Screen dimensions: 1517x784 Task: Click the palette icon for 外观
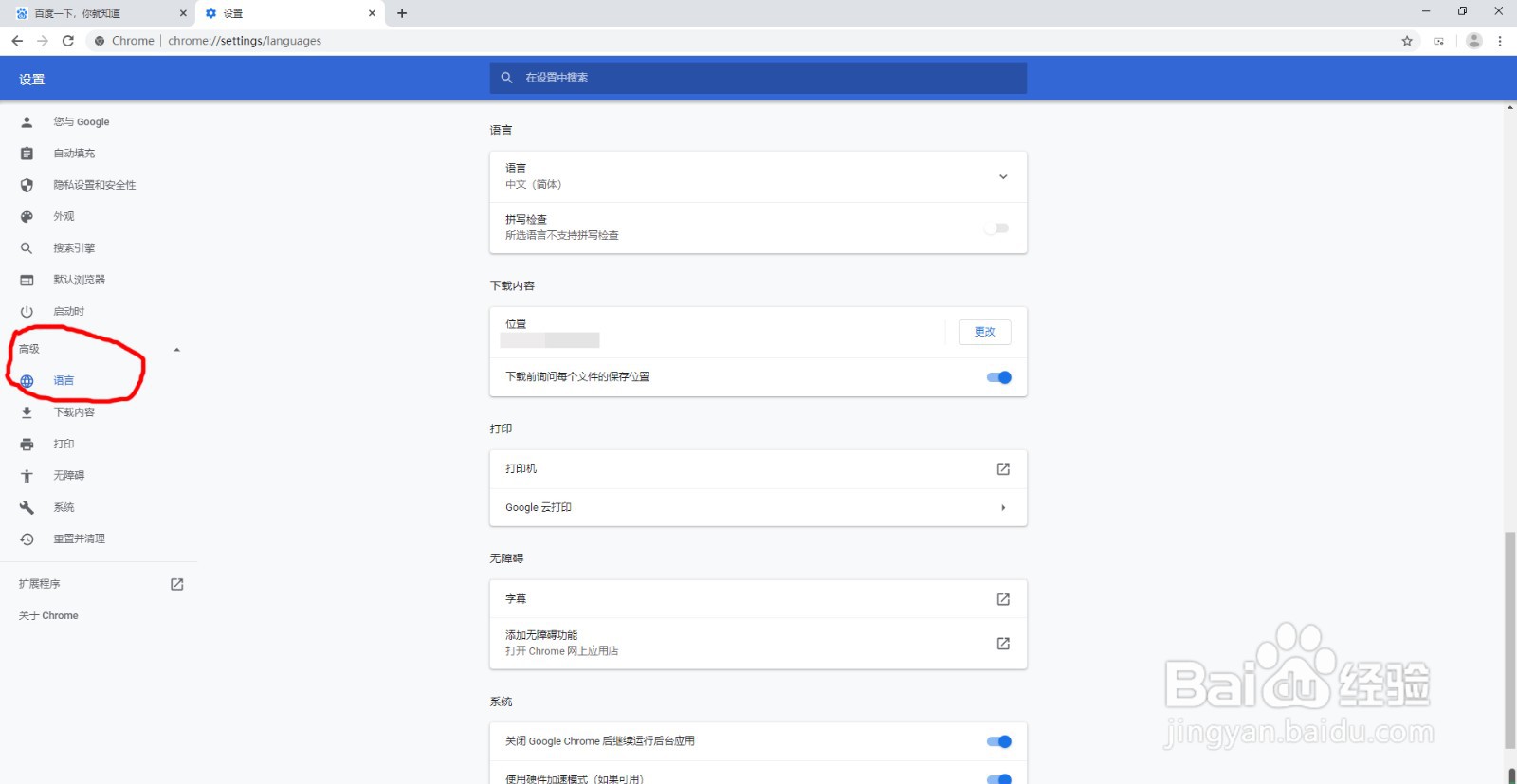(x=27, y=217)
